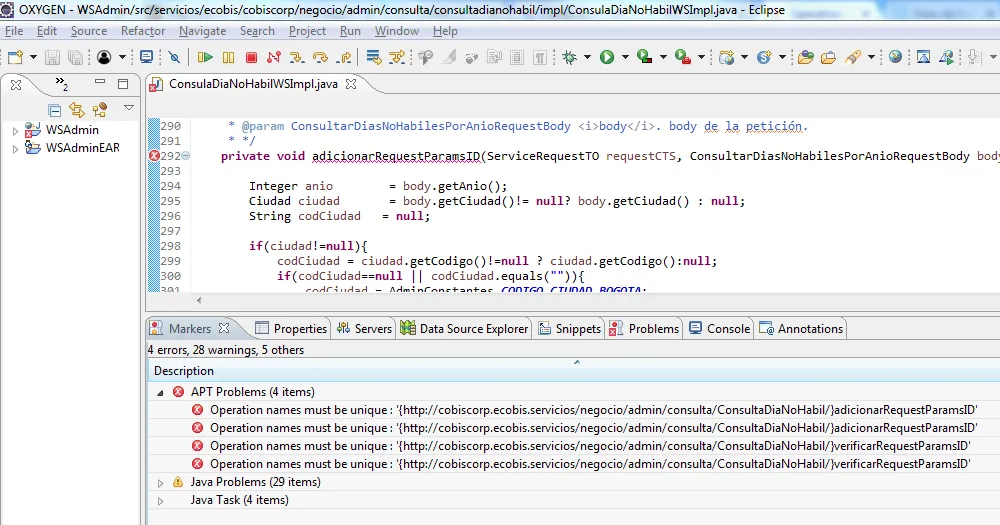Screen dimensions: 1000x525
Task: Click the red Terminate stop icon
Action: 251,57
